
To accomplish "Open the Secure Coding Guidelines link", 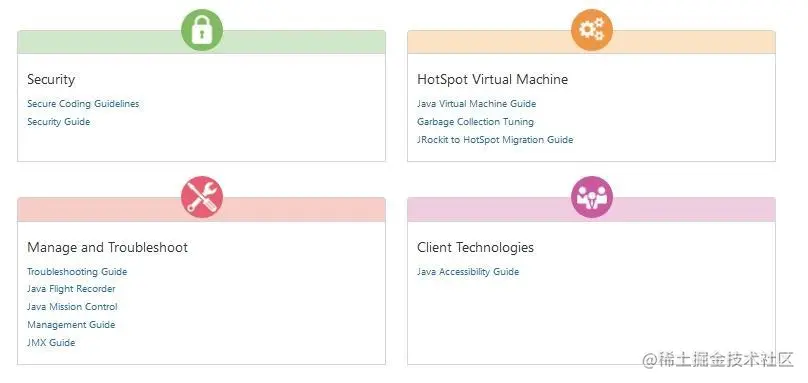I will tap(83, 104).
